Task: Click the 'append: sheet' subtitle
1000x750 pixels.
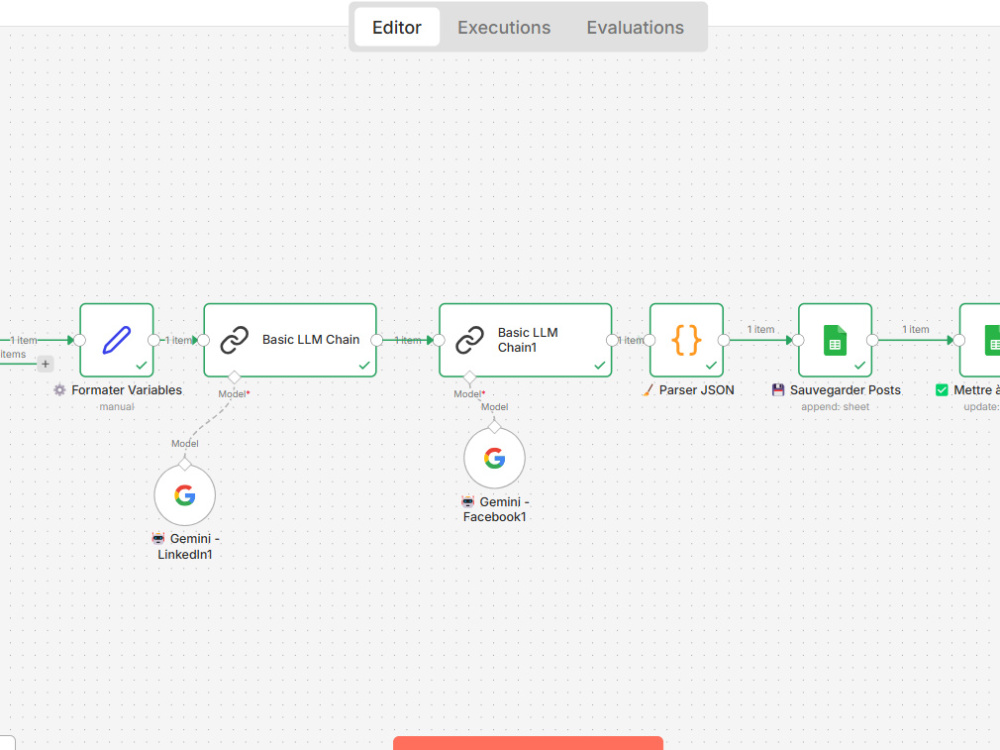Action: (x=835, y=407)
